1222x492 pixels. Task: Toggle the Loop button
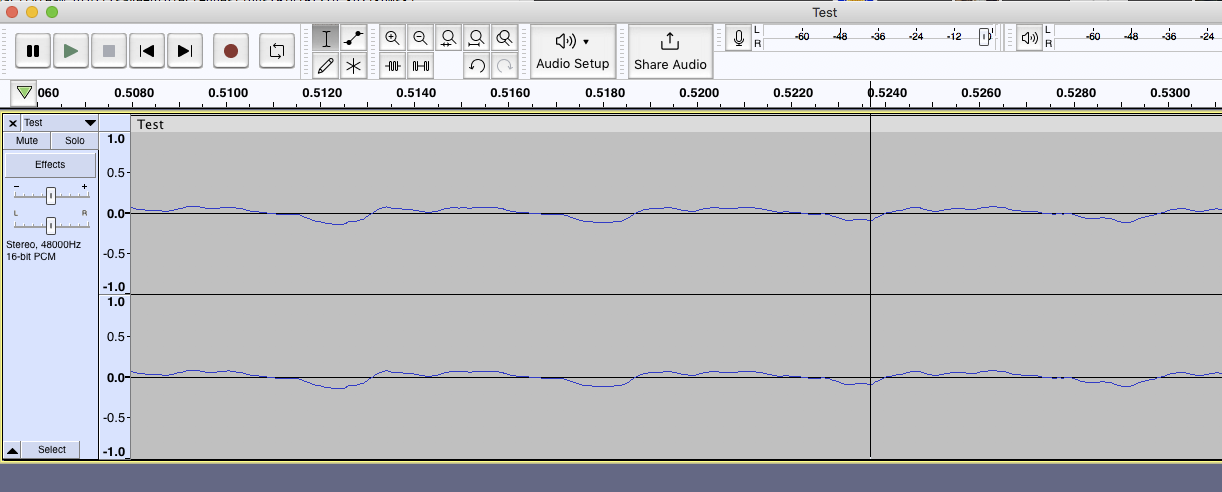pos(277,50)
